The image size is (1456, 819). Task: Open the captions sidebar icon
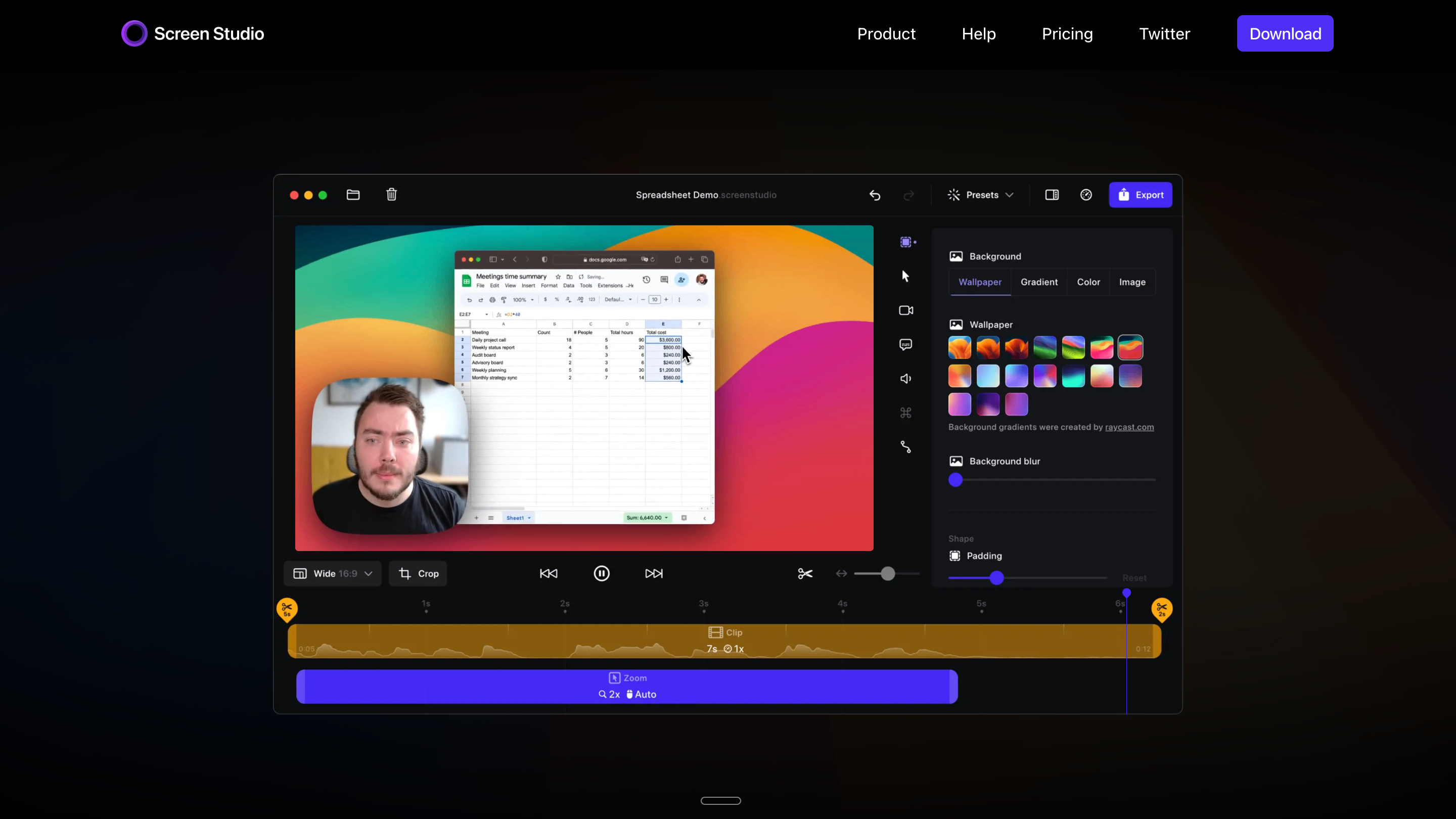point(905,345)
